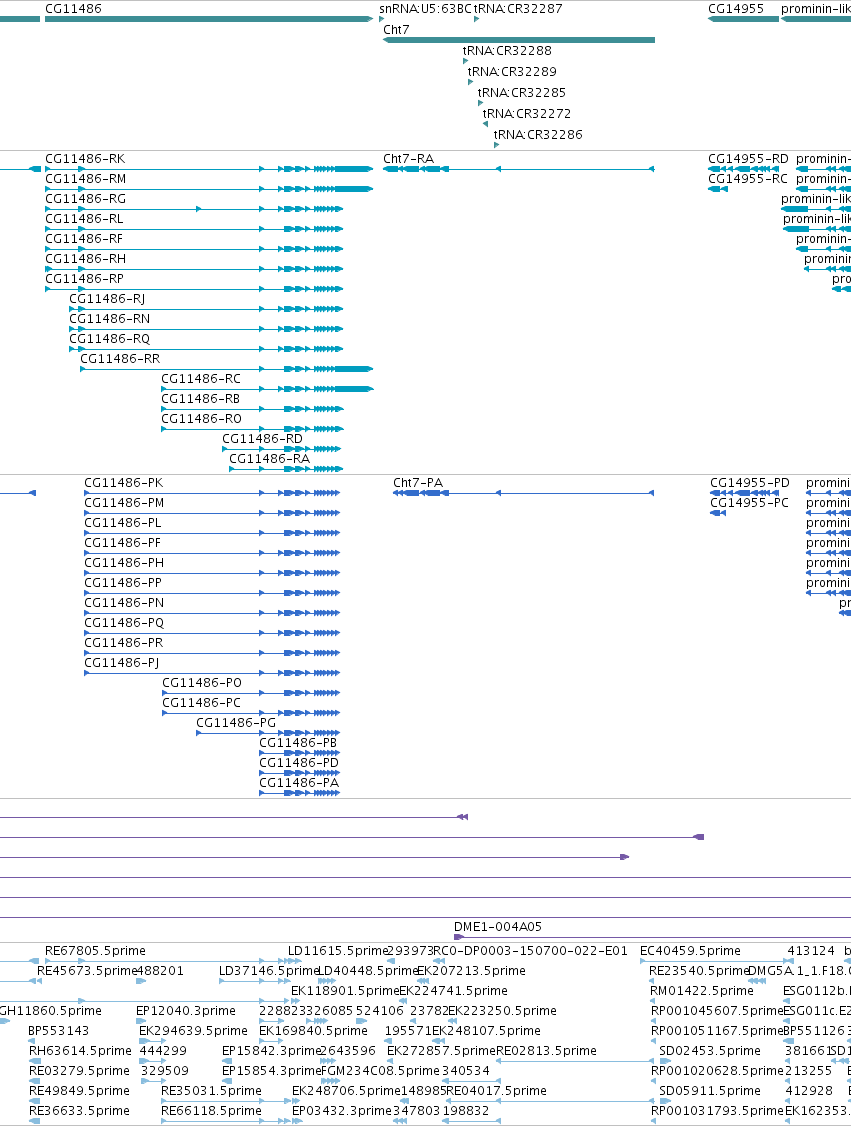Click transcript CG11486-RC label
Image resolution: width=851 pixels, height=1126 pixels.
[x=201, y=380]
